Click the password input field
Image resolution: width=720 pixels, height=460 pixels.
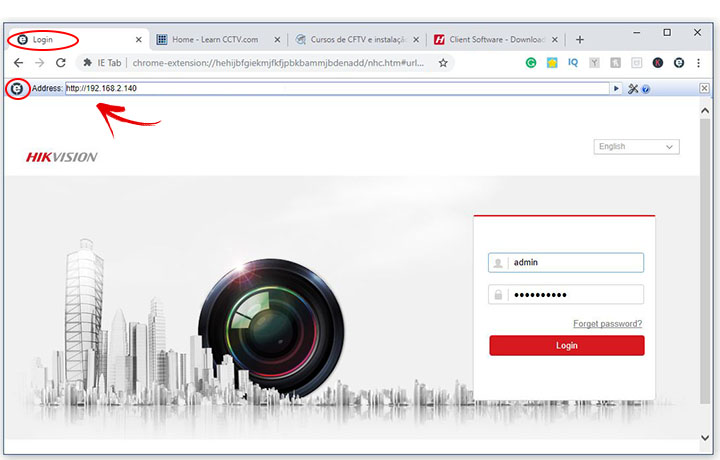coord(575,295)
